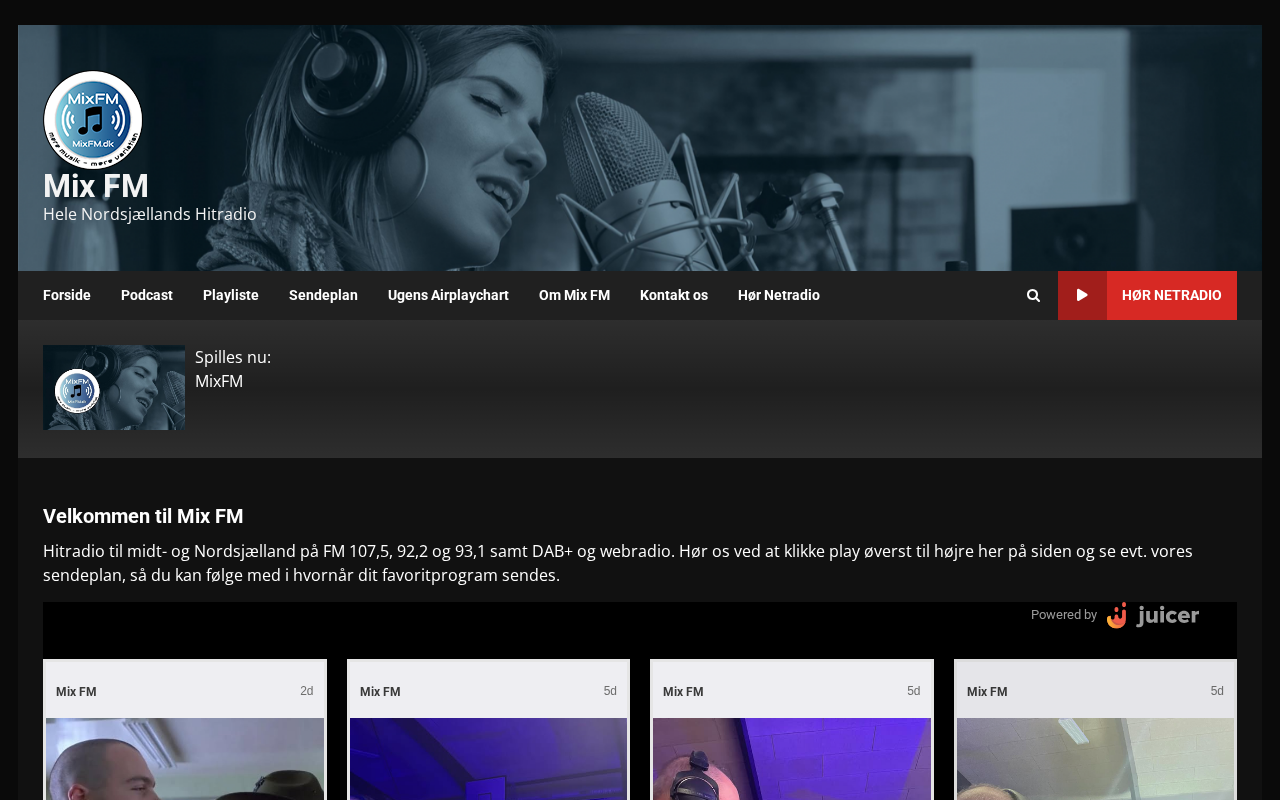Image resolution: width=1280 pixels, height=800 pixels.
Task: Open the Forside menu item
Action: click(x=67, y=296)
